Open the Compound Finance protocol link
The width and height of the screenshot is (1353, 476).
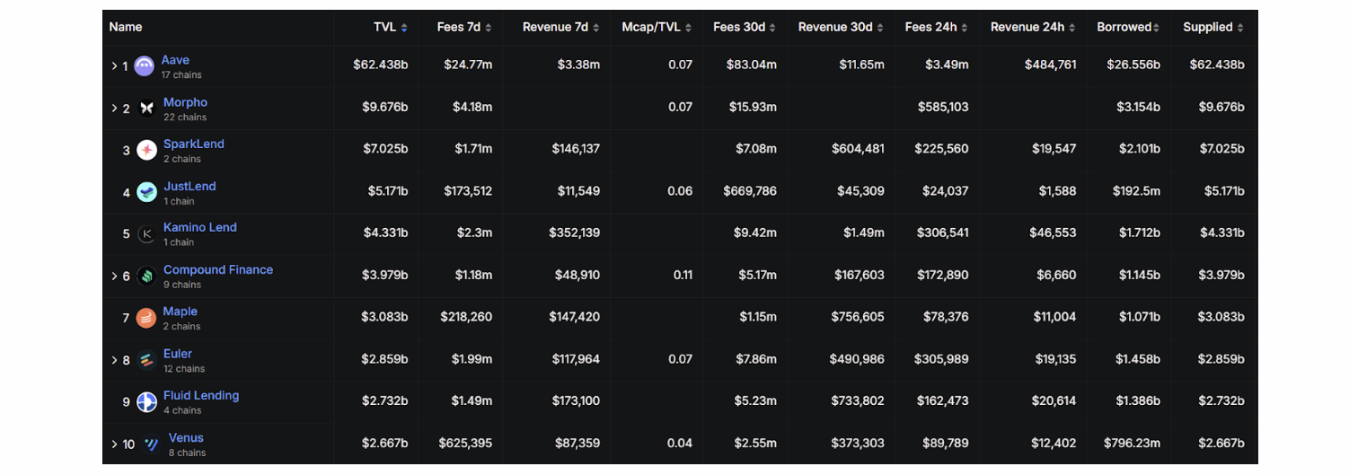tap(218, 270)
